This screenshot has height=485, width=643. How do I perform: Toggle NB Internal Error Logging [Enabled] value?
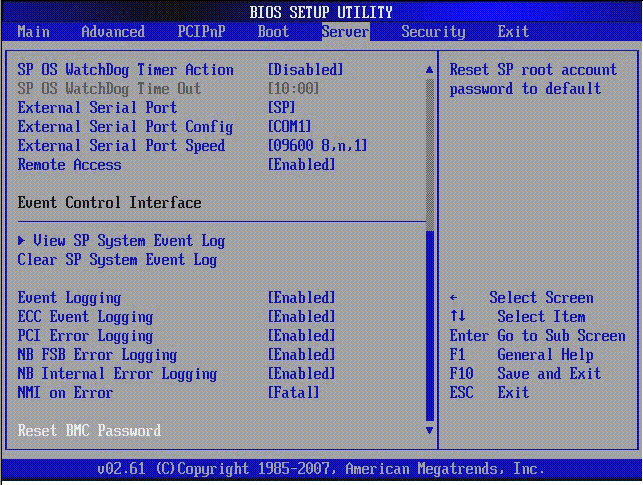pyautogui.click(x=301, y=373)
